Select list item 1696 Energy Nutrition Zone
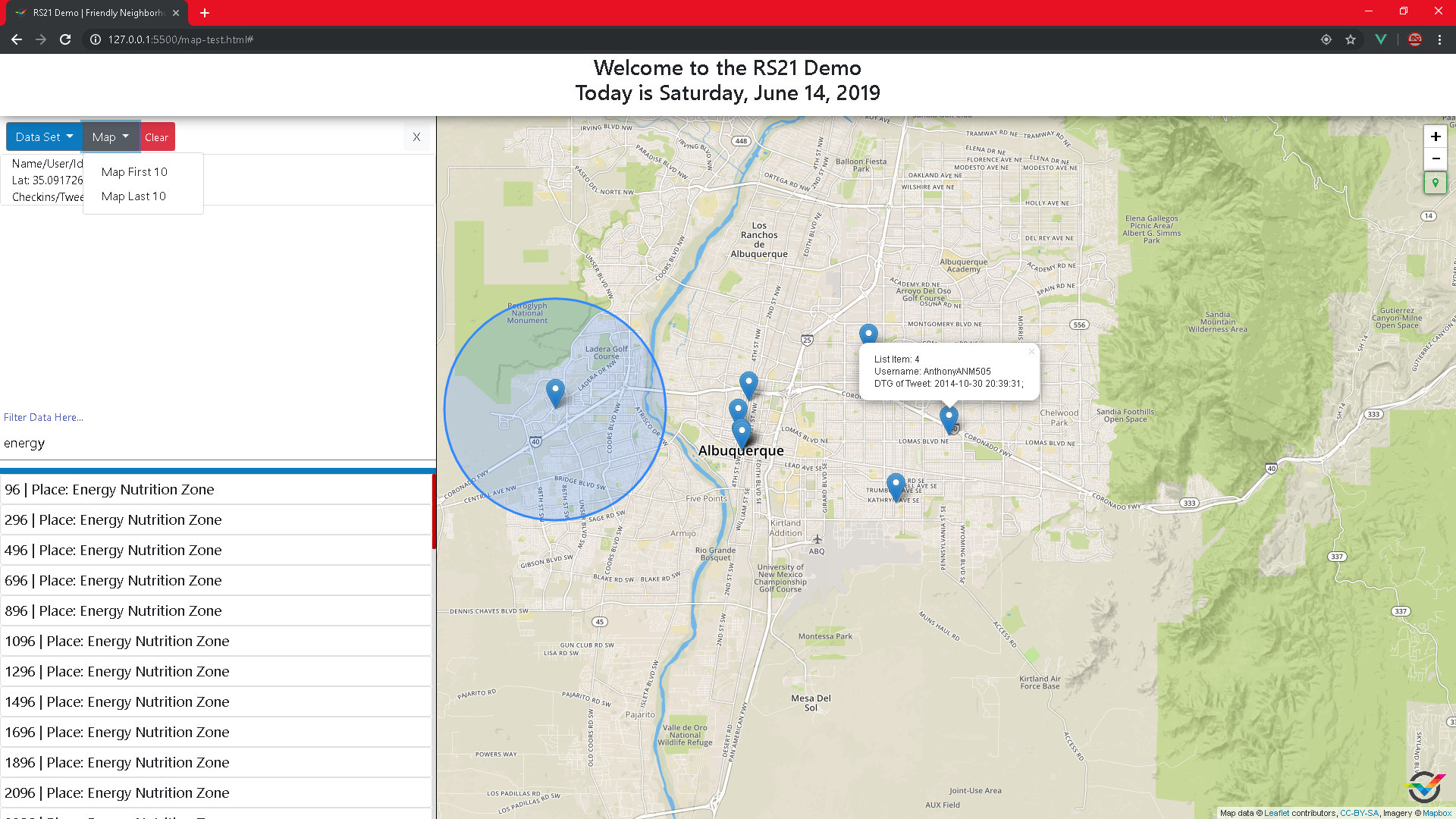Viewport: 1456px width, 819px height. point(216,732)
